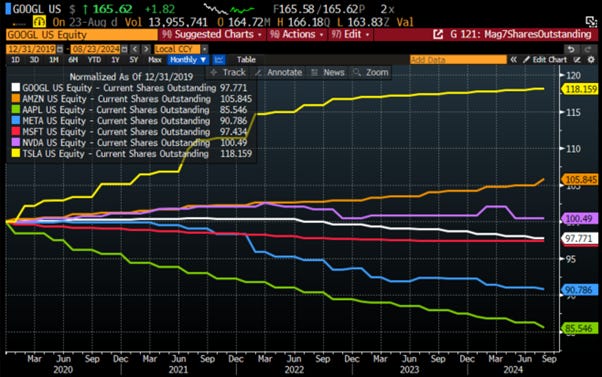The image size is (602, 377).
Task: Click the yellow 118.159 TSLA axis label
Action: coord(581,89)
